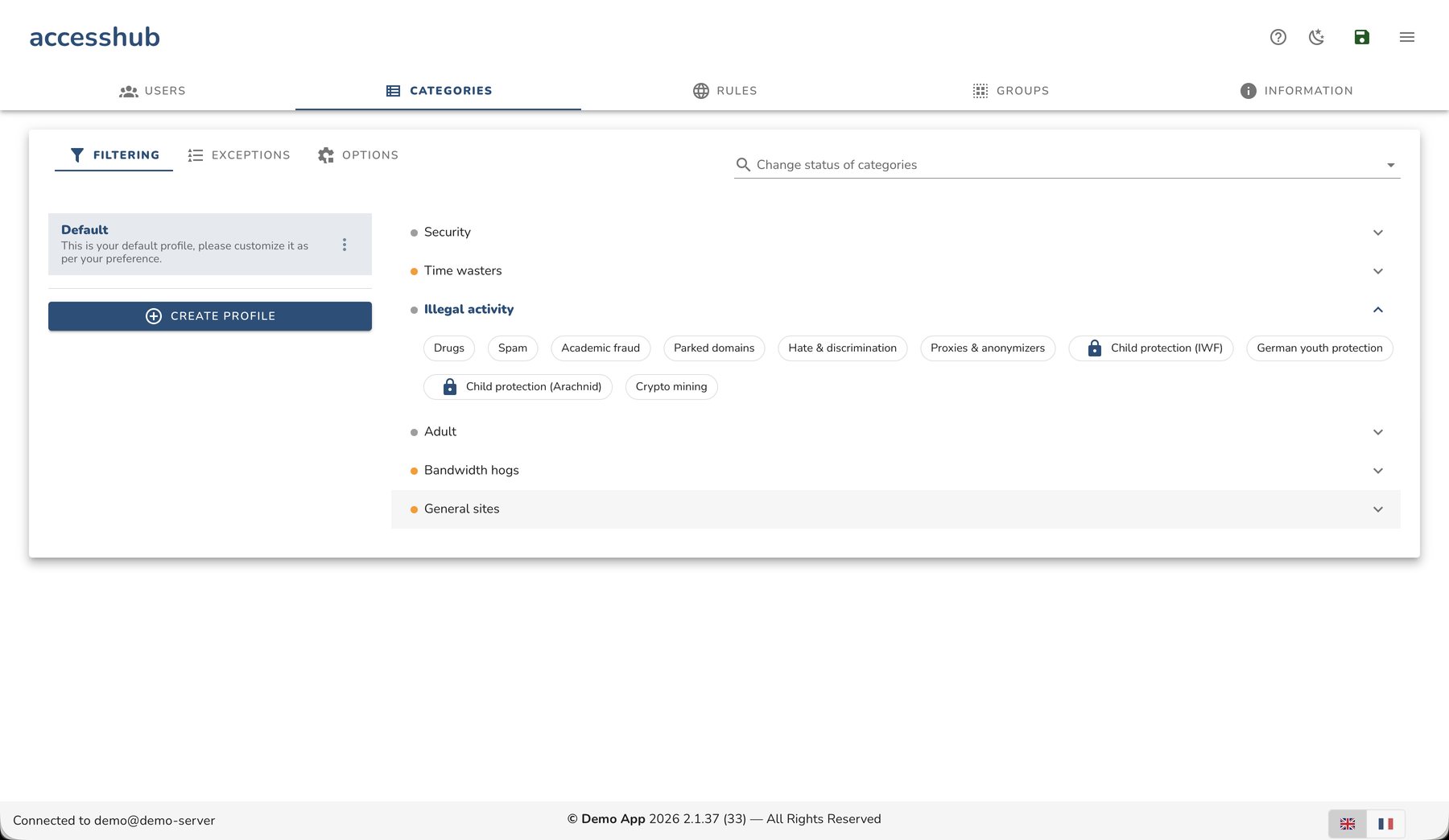Open the Information tab

1296,91
